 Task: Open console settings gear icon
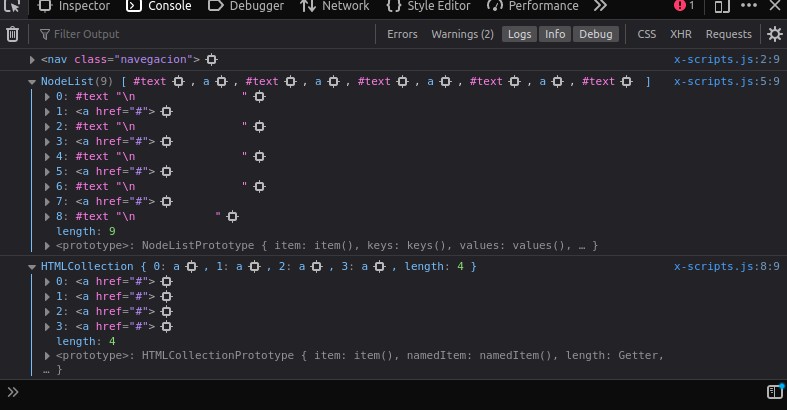coord(774,34)
